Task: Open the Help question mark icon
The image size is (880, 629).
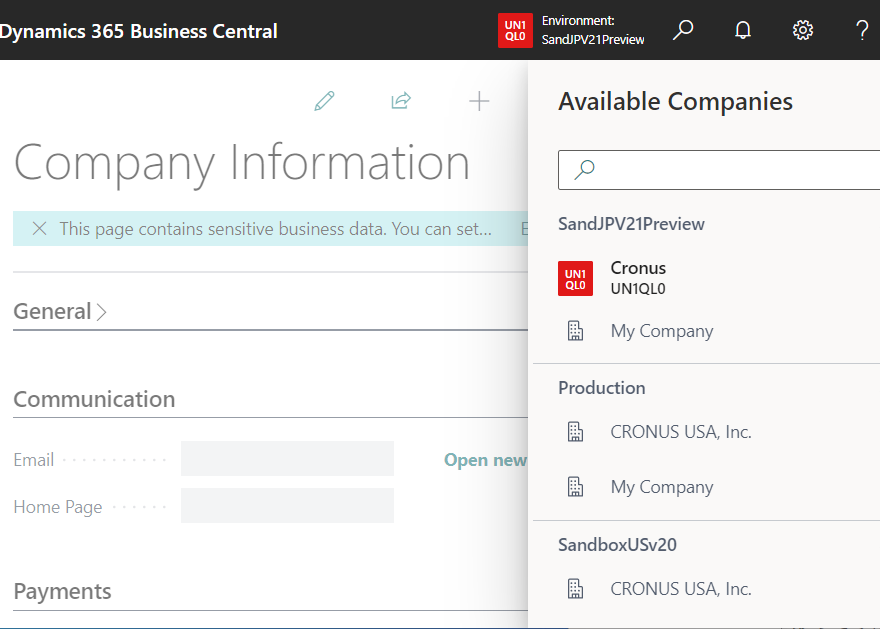Action: coord(862,30)
